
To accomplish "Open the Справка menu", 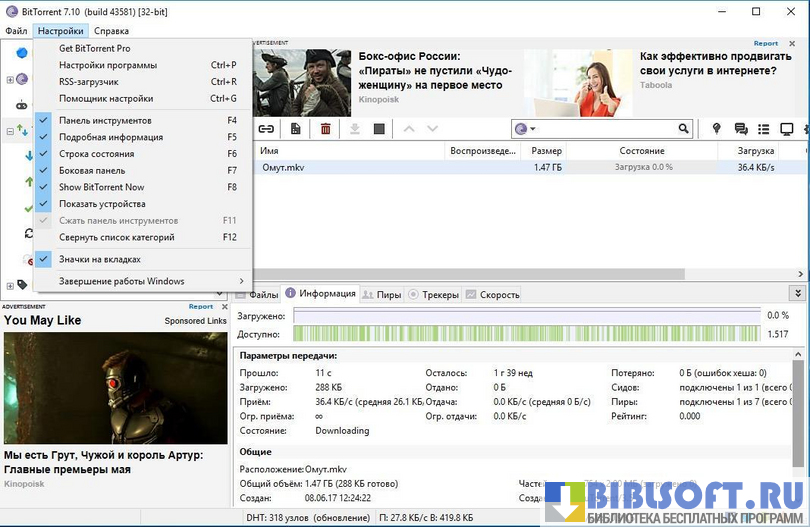I will 111,31.
